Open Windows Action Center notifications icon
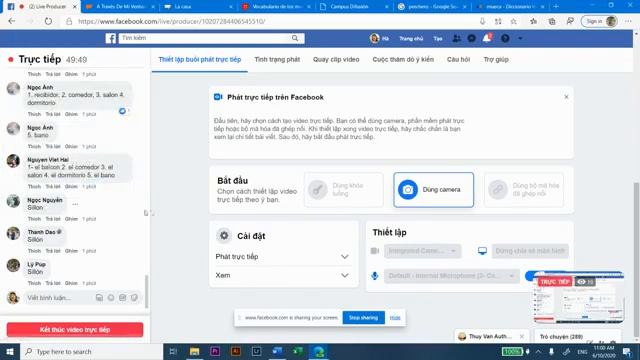This screenshot has width=640, height=360. click(627, 351)
